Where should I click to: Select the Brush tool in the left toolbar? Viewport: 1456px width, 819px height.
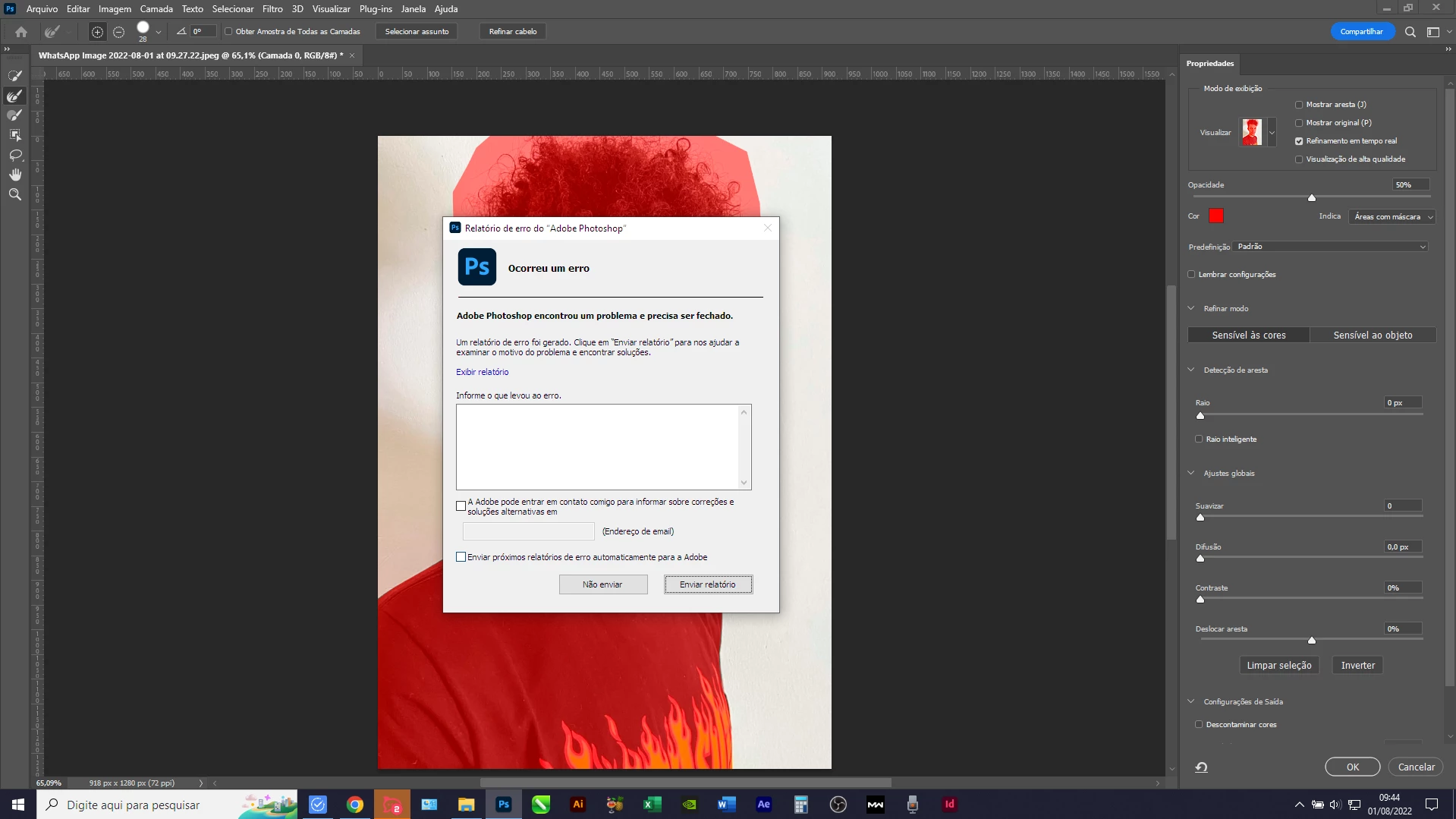click(14, 115)
